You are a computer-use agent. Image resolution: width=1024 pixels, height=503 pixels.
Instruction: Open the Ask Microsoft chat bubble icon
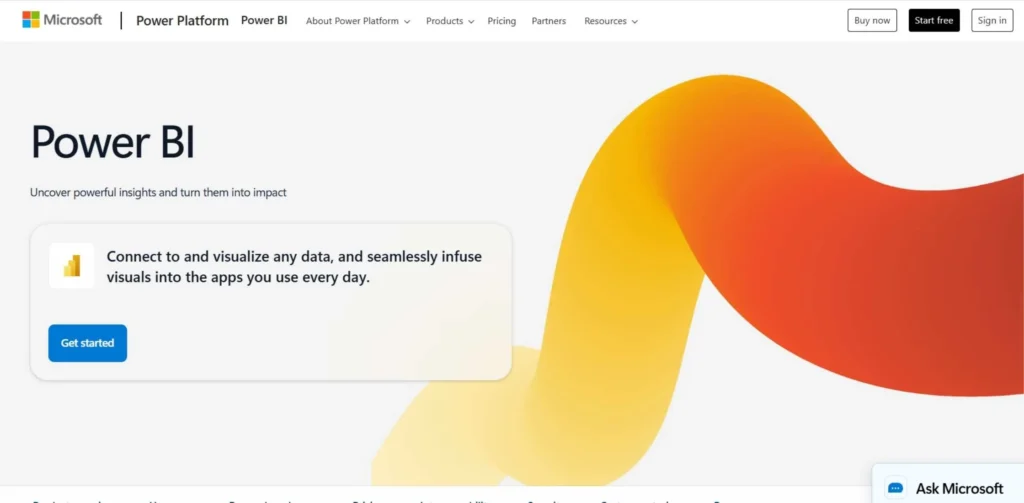896,488
